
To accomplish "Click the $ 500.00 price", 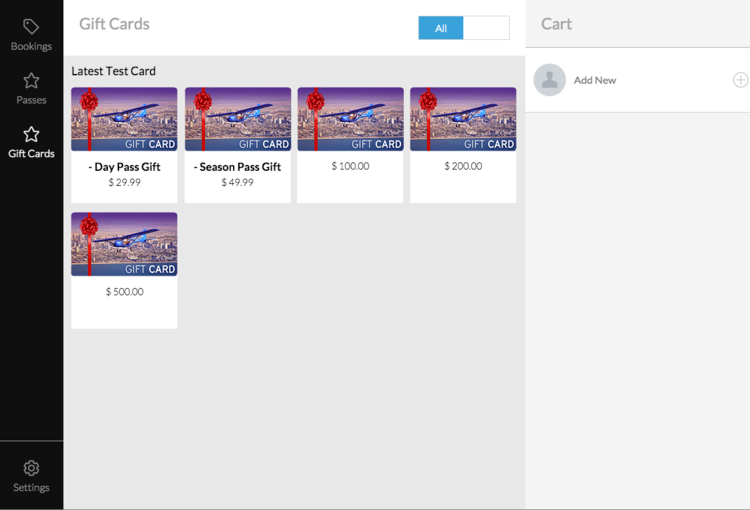I will (124, 291).
